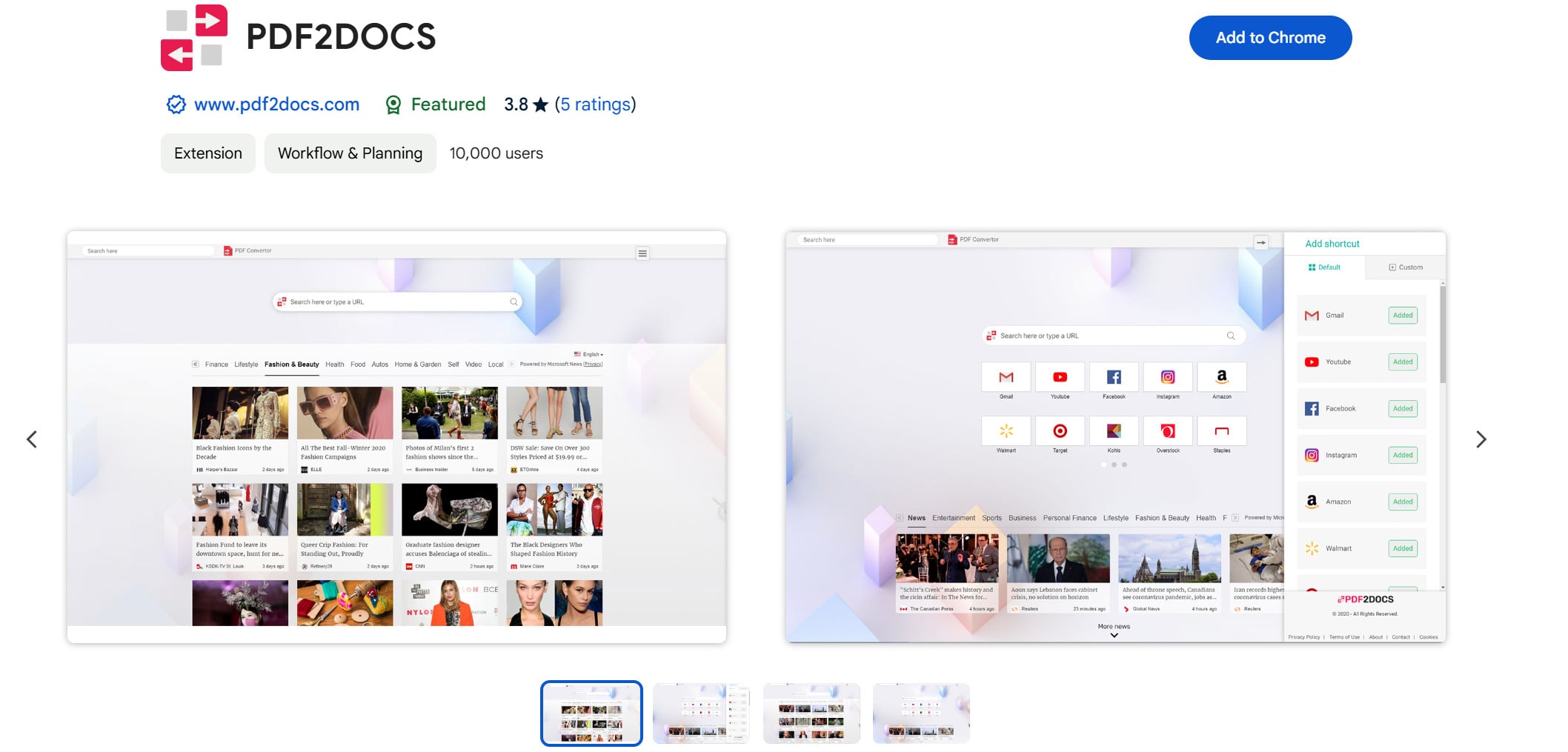
Task: Click the Kohls shortcut tile in right preview
Action: (1114, 431)
